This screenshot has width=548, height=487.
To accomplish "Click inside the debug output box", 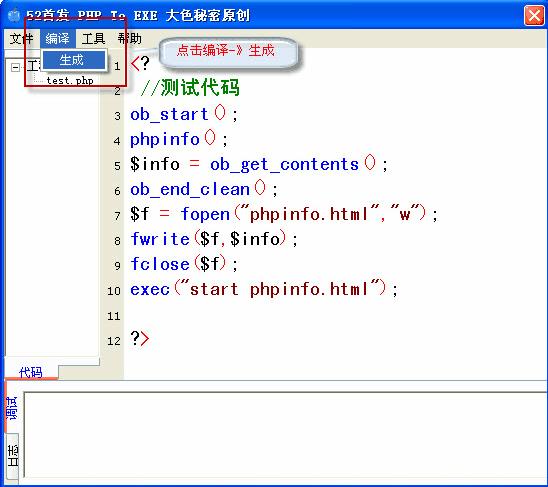I will (x=285, y=435).
